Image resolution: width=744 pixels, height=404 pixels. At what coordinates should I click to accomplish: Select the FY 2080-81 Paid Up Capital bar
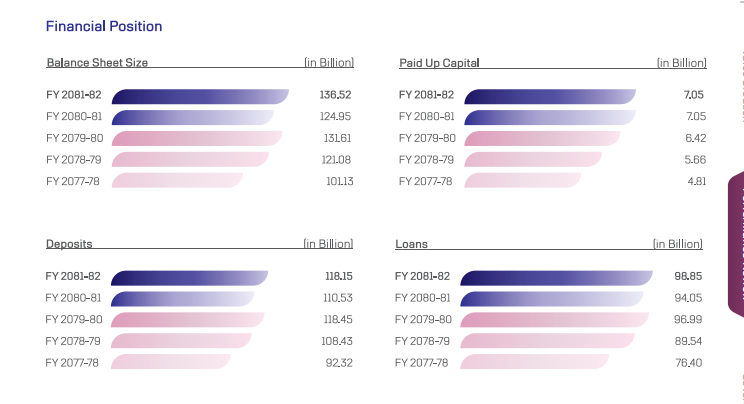[549, 117]
